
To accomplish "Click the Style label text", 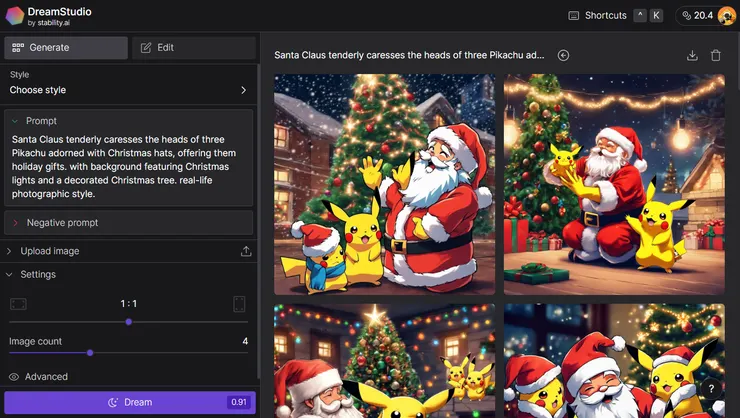I will point(19,75).
